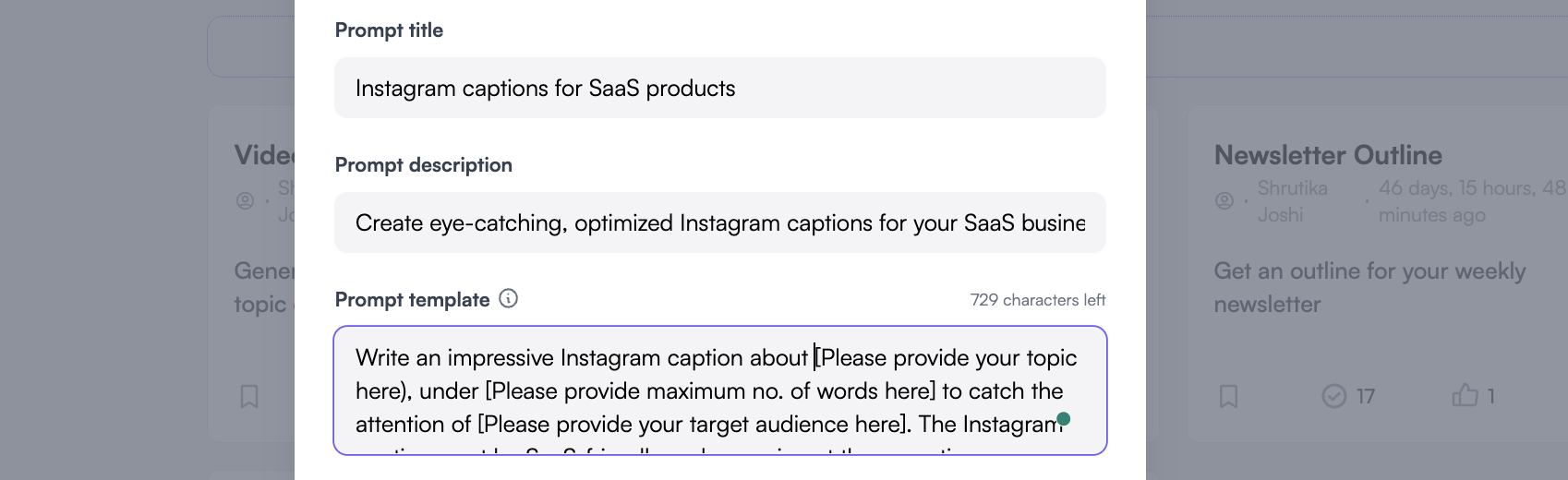Click the "46 days, 15 hours" timestamp
Viewport: 1568px width, 480px height.
(1470, 200)
